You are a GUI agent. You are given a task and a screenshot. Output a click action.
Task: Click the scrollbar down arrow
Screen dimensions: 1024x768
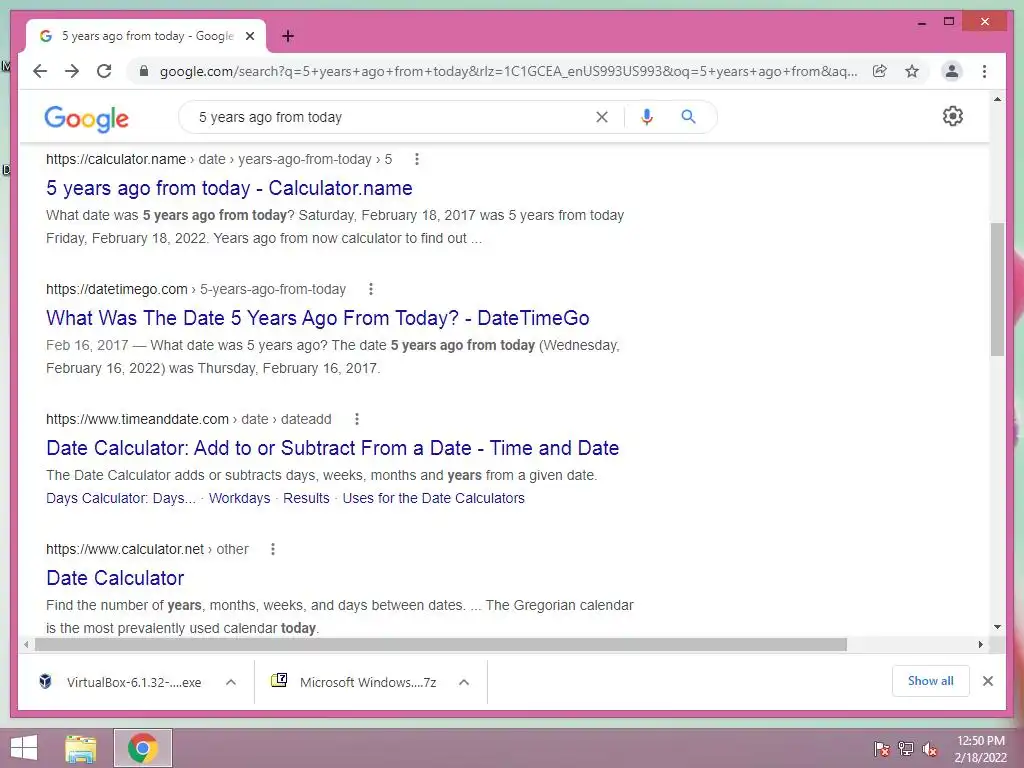(x=997, y=627)
